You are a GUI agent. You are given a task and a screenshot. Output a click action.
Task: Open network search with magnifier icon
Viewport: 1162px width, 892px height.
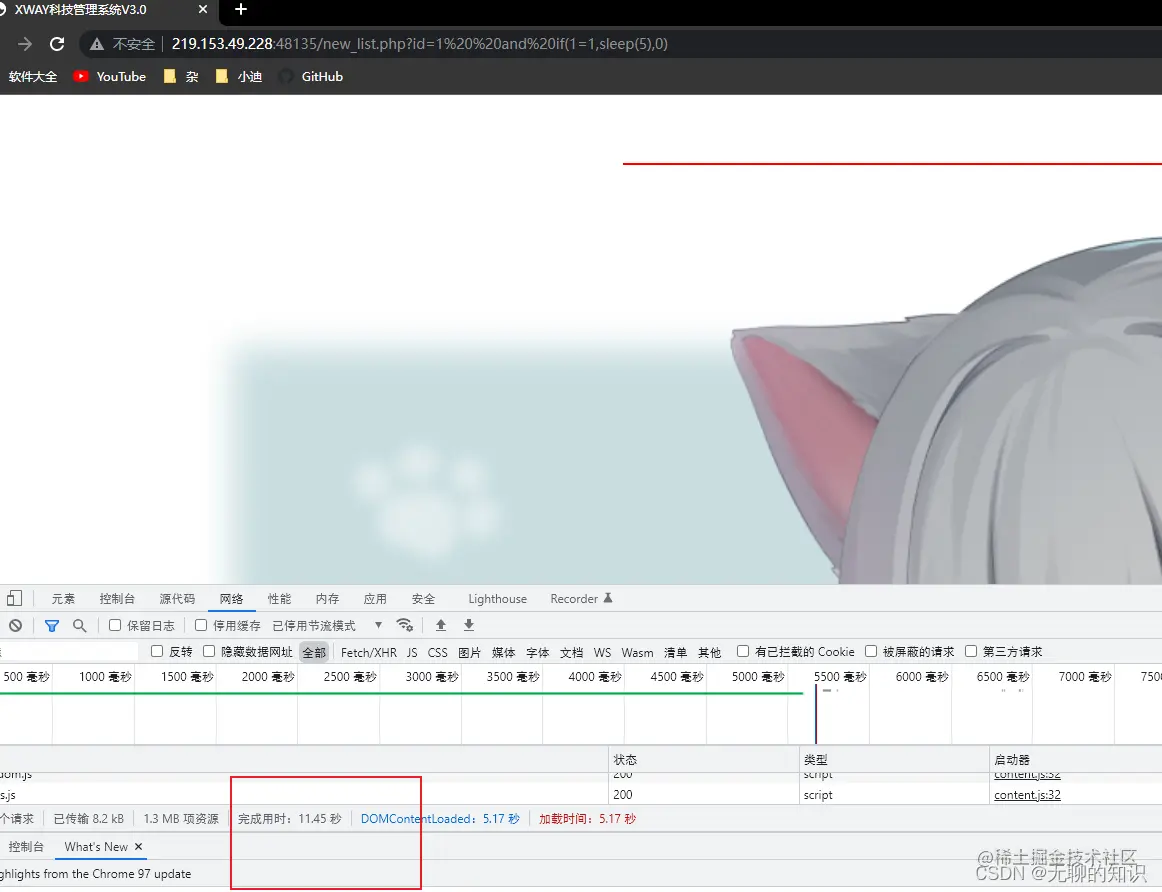click(79, 625)
